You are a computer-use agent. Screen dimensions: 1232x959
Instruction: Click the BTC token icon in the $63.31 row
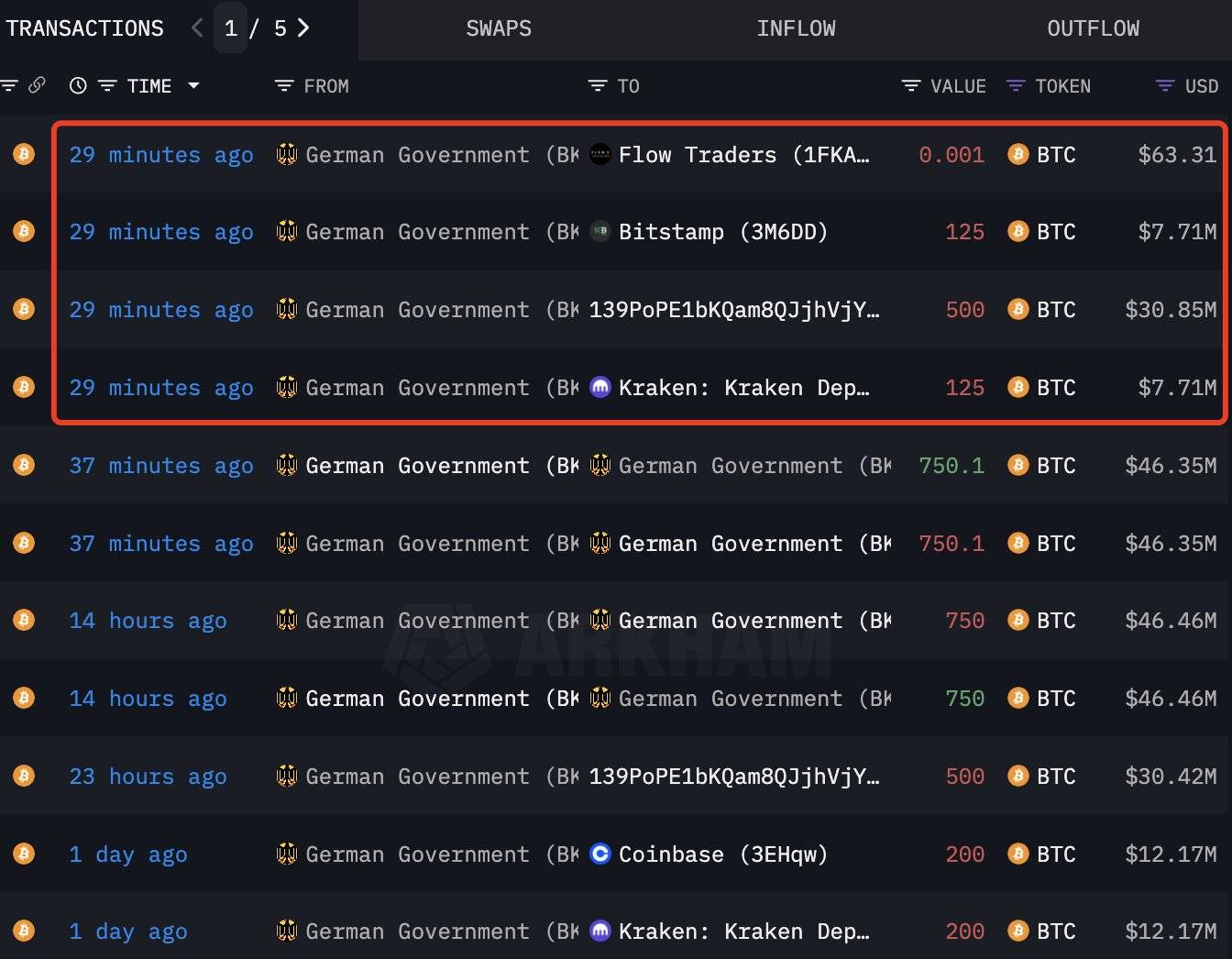1017,154
